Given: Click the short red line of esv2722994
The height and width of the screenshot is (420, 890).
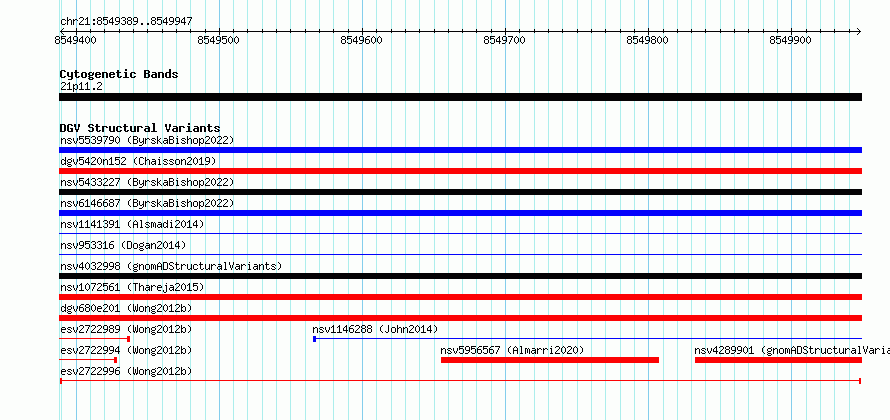Looking at the screenshot, I should click(x=88, y=360).
